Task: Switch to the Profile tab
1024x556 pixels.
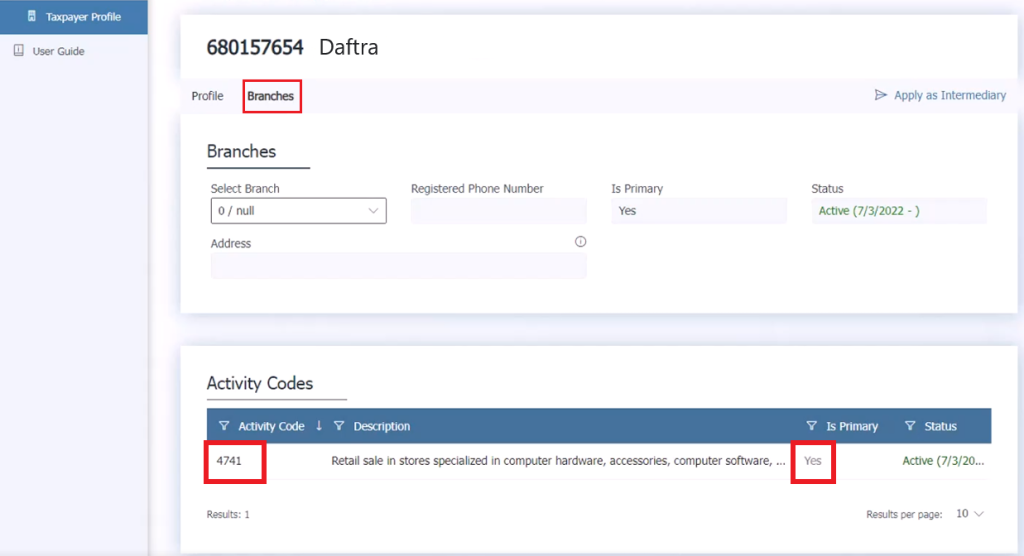Action: pos(207,96)
